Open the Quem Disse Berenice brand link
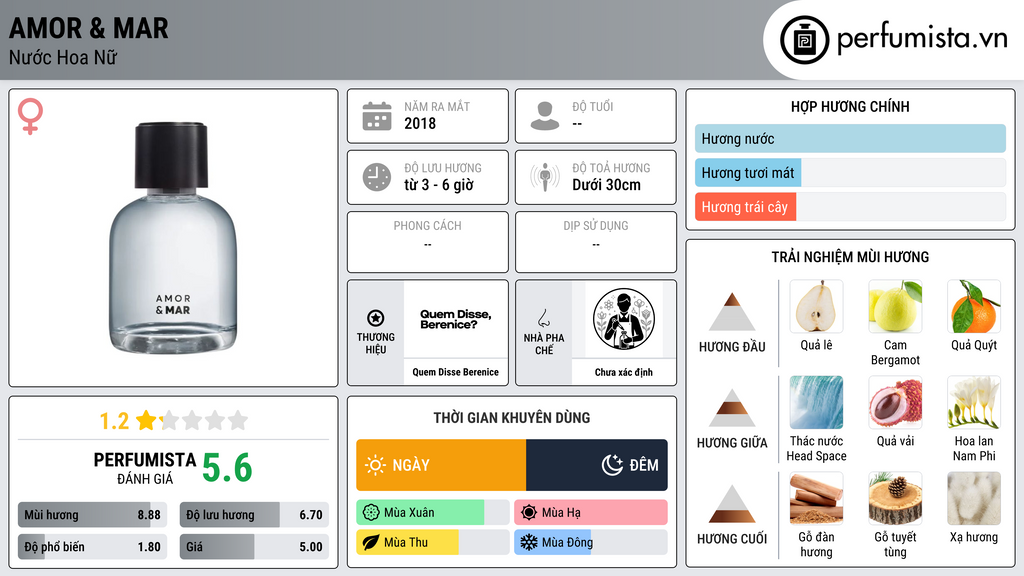This screenshot has width=1024, height=576. 455,372
